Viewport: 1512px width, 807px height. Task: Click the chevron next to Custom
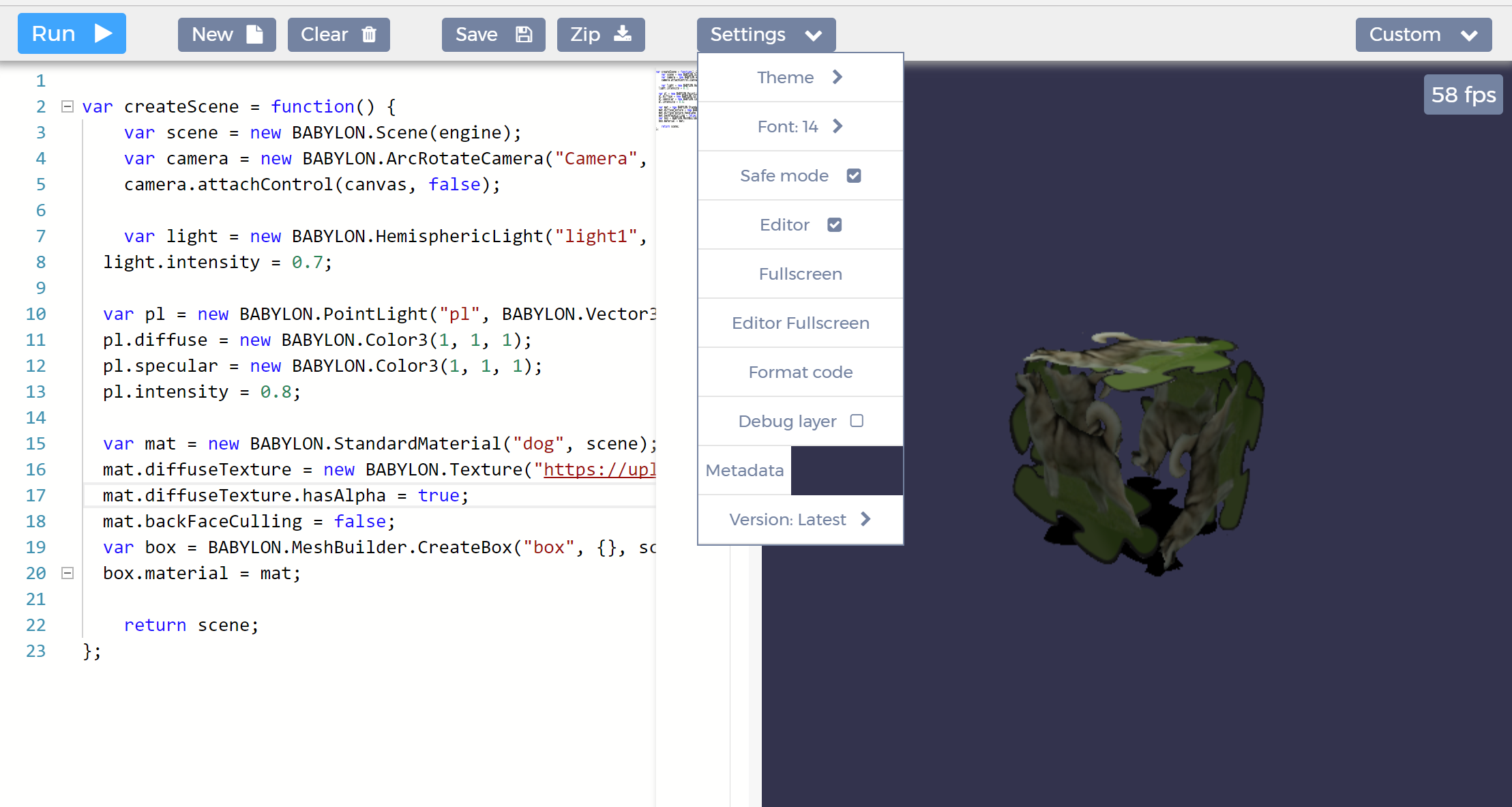click(1469, 35)
